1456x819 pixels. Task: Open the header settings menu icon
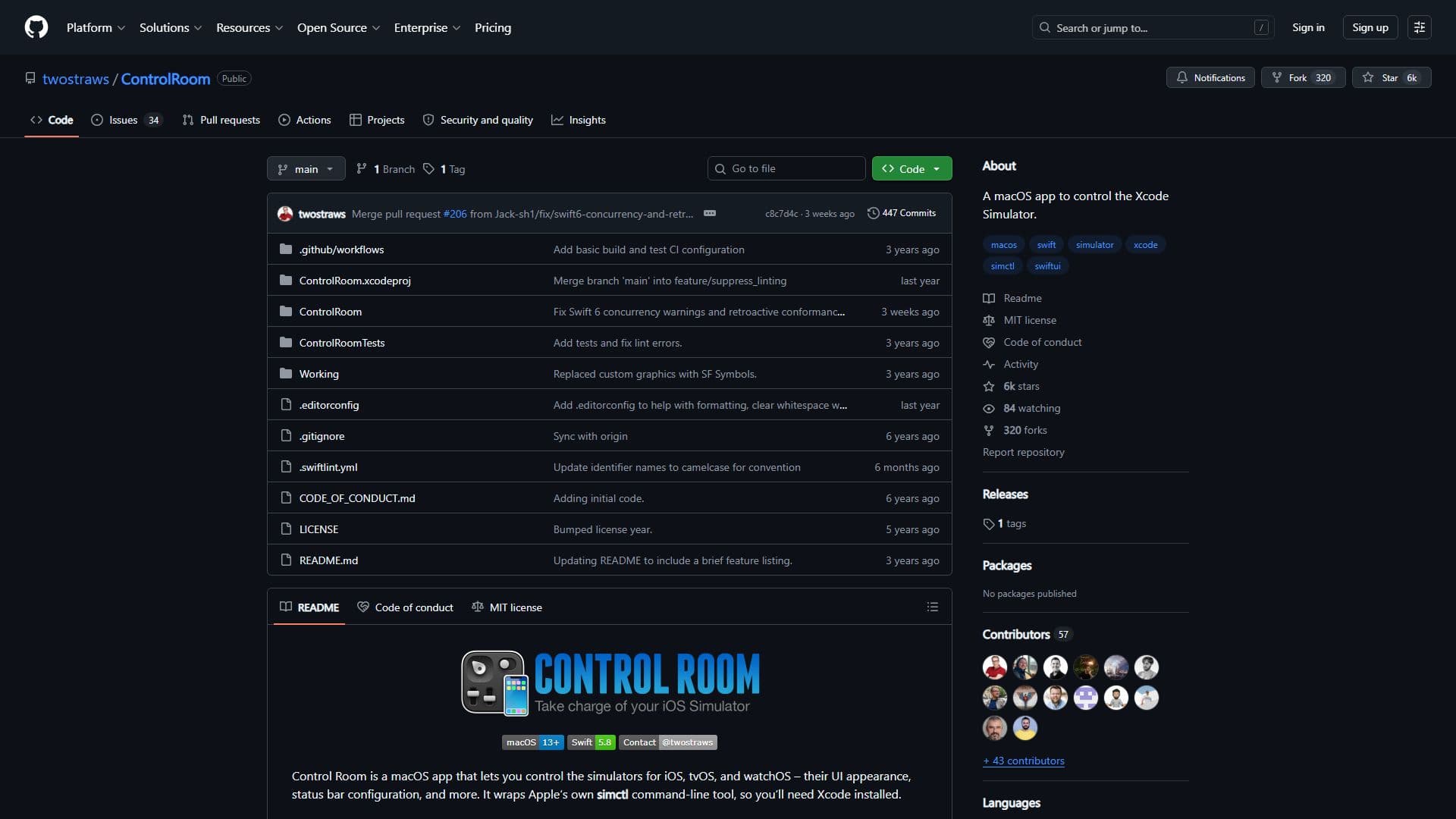[x=1419, y=27]
